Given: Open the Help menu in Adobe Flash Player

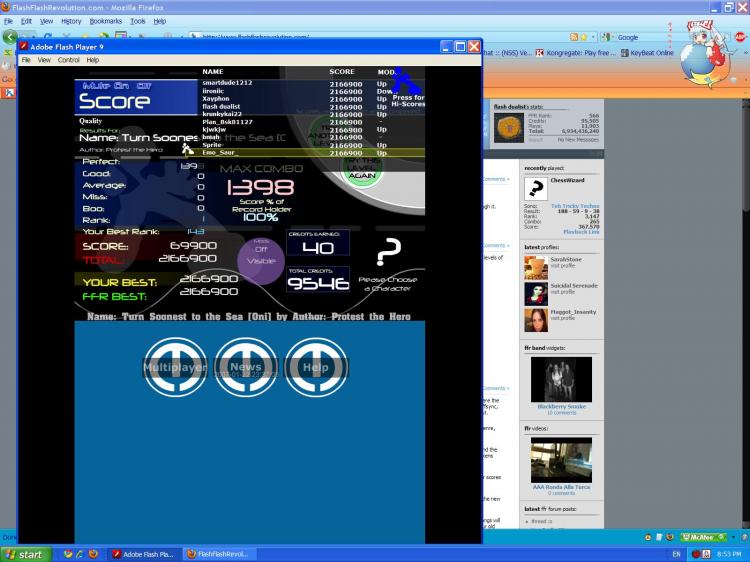Looking at the screenshot, I should (x=93, y=60).
